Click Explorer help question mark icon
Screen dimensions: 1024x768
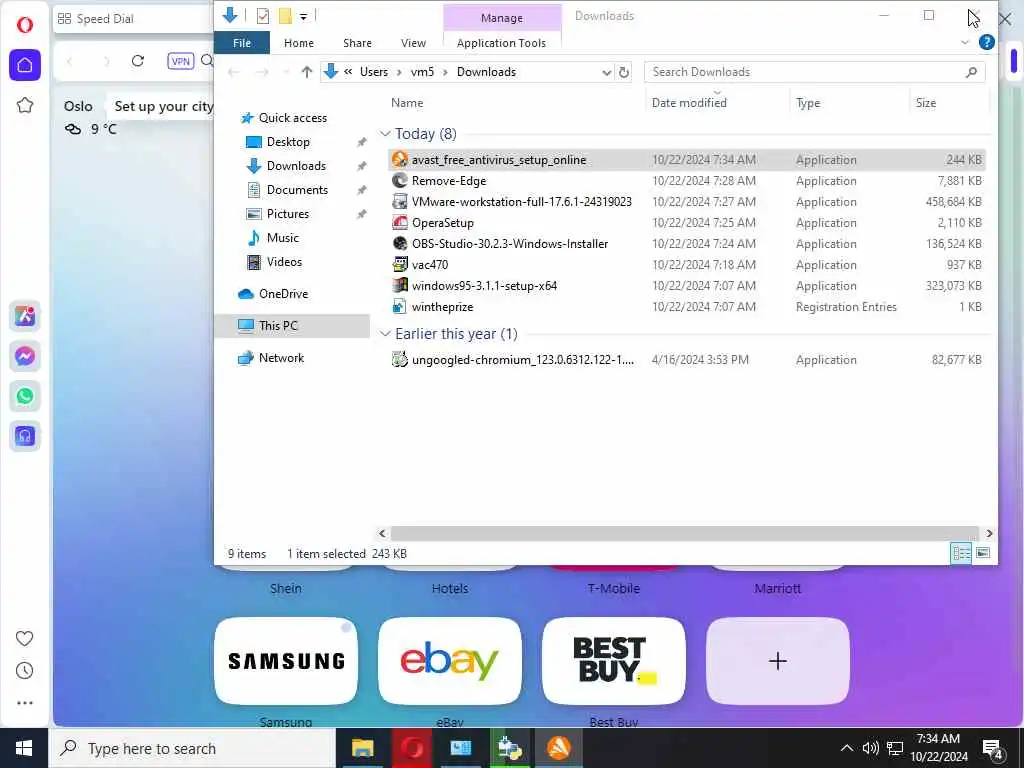click(x=986, y=42)
